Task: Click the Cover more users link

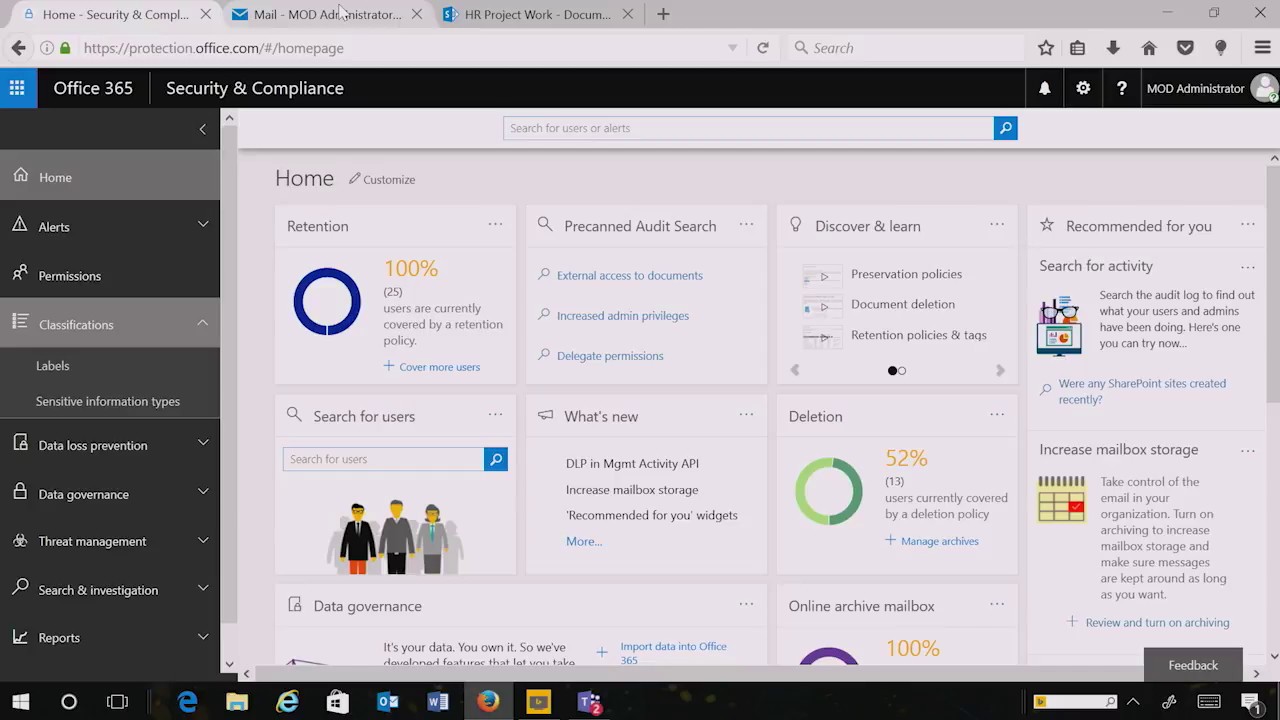Action: (x=440, y=367)
